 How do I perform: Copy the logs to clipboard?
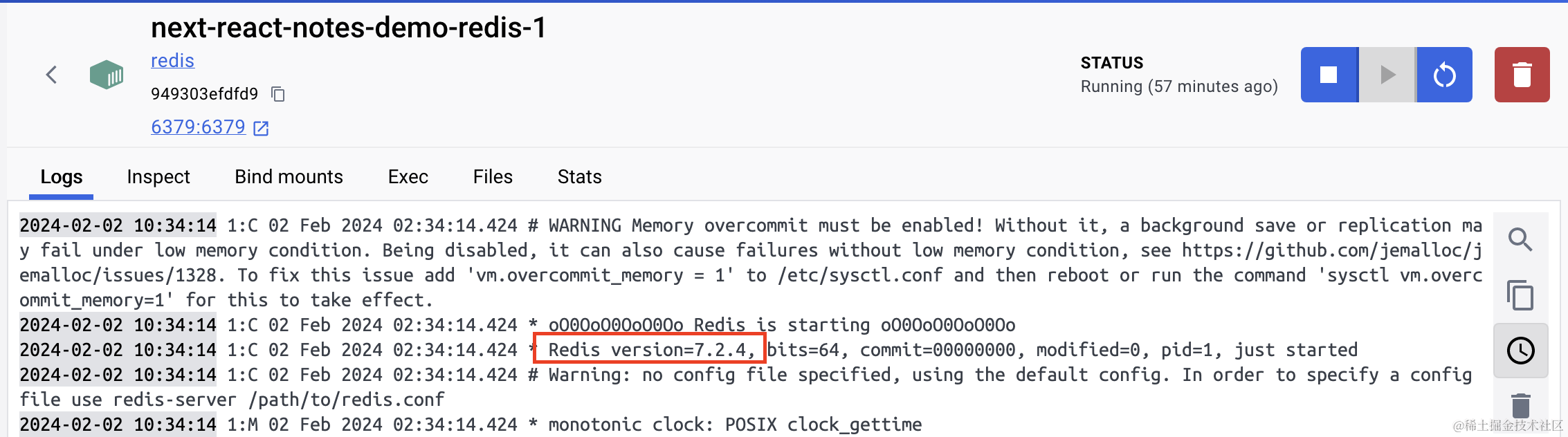pos(1520,295)
